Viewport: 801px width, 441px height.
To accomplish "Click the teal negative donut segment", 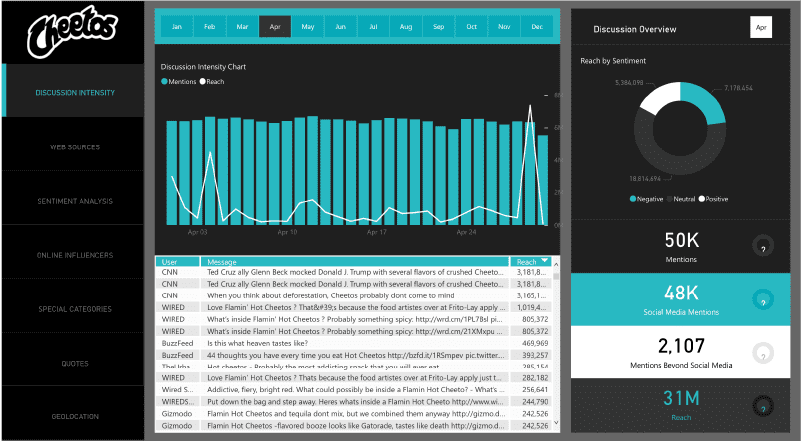I will click(x=705, y=100).
